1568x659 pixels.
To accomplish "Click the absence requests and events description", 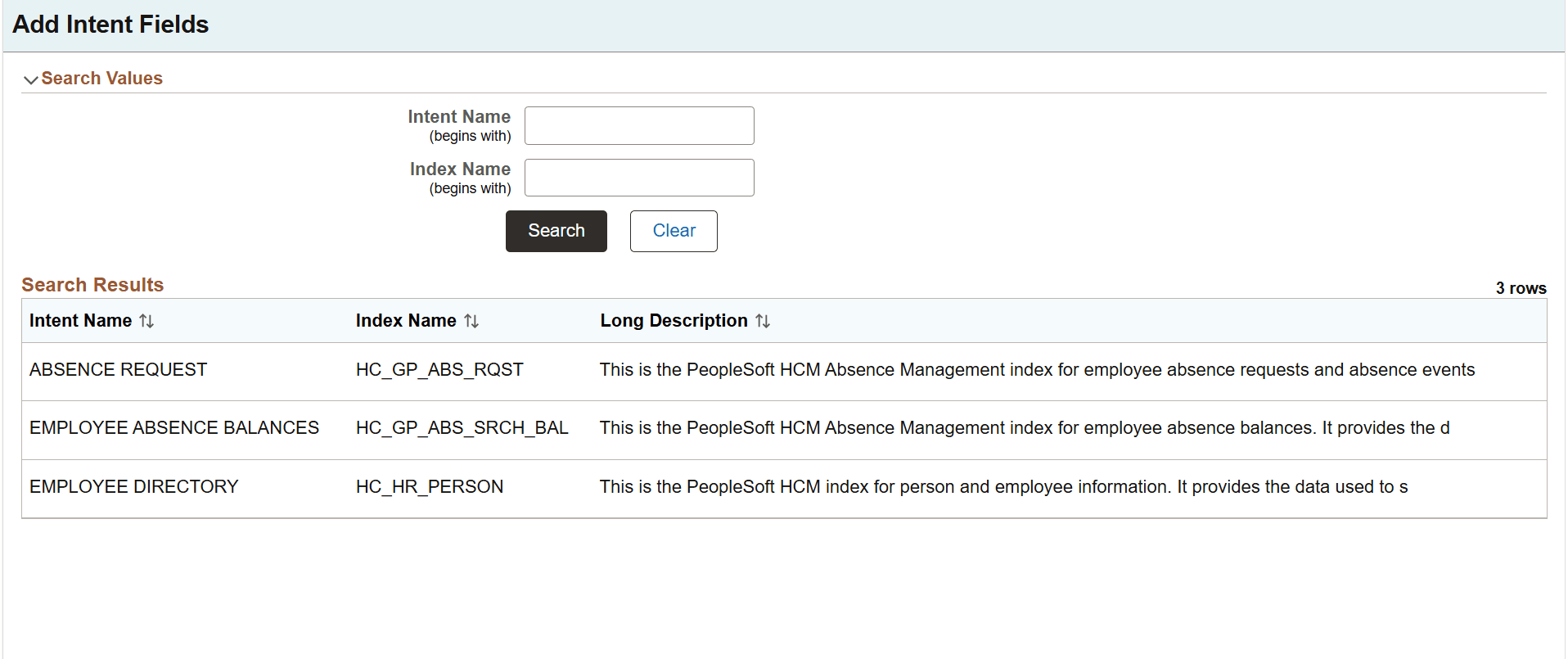I will pos(1037,370).
